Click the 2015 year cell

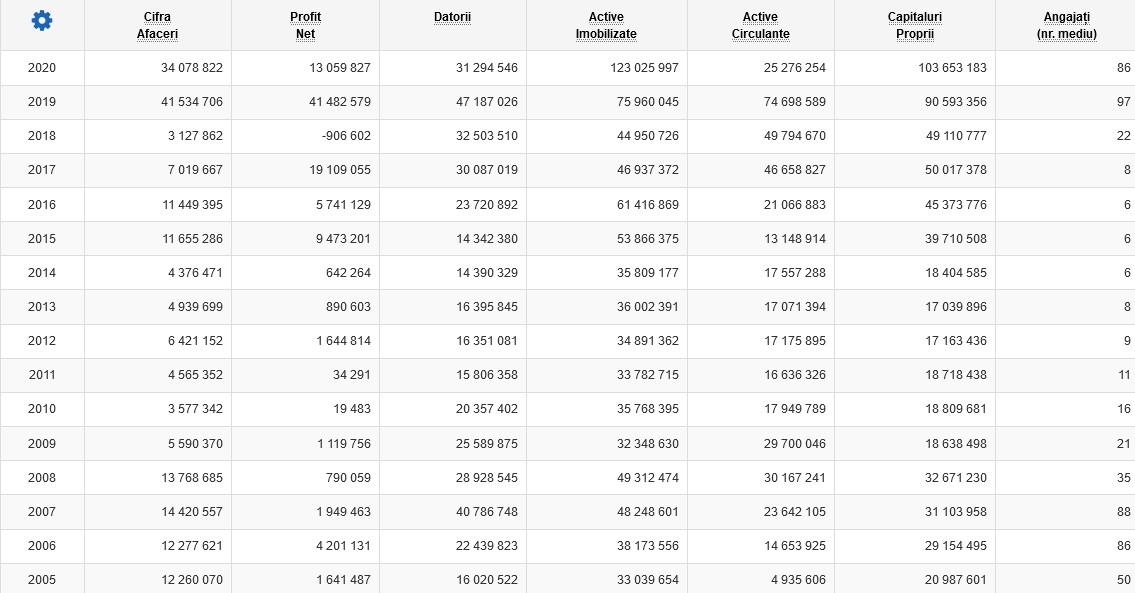pyautogui.click(x=42, y=238)
